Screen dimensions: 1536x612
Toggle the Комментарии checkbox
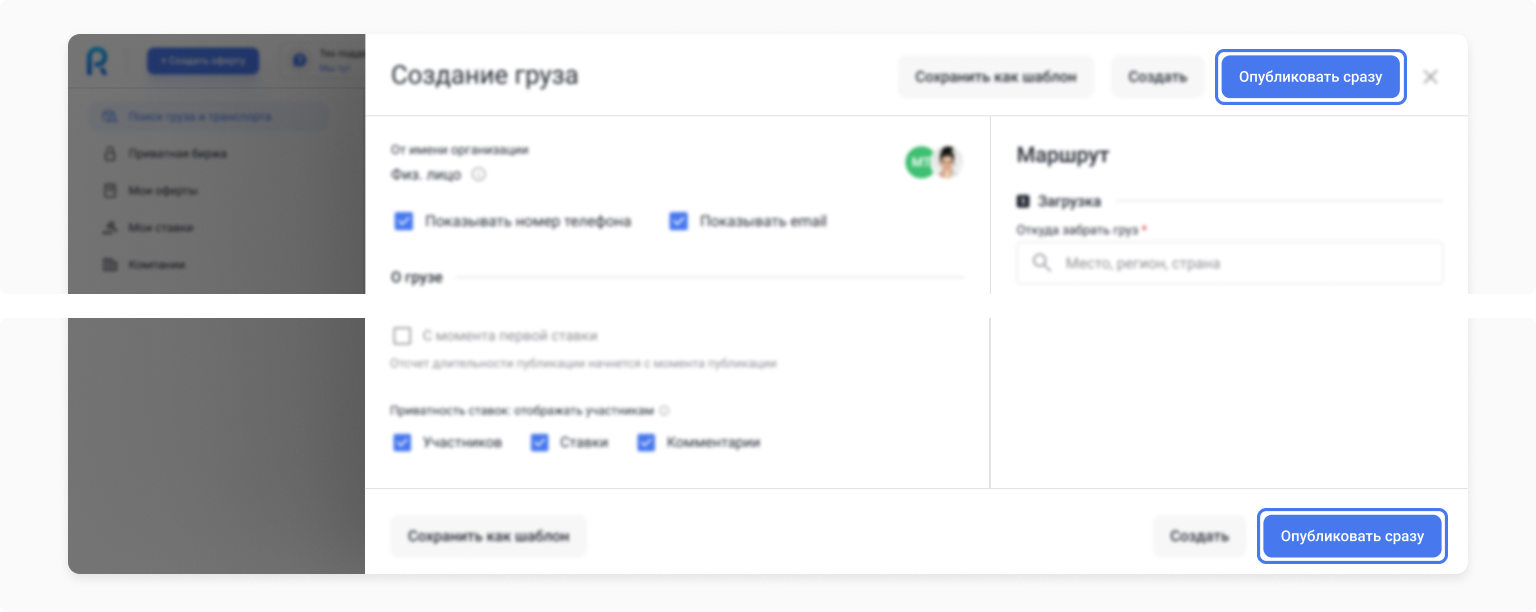646,442
